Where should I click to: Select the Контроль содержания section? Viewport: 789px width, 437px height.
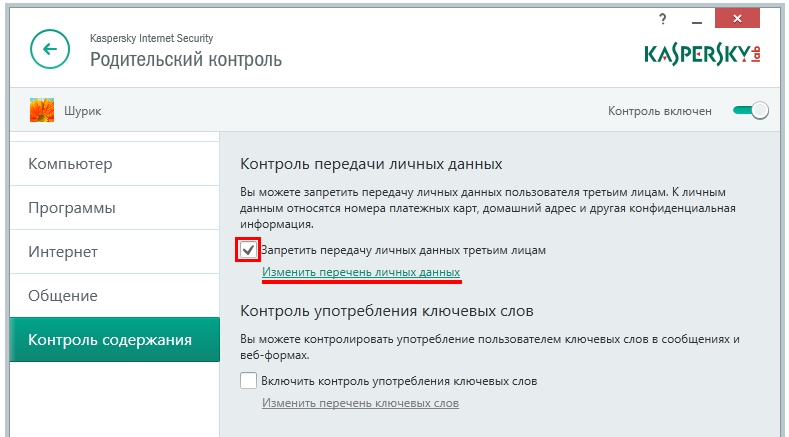point(110,340)
